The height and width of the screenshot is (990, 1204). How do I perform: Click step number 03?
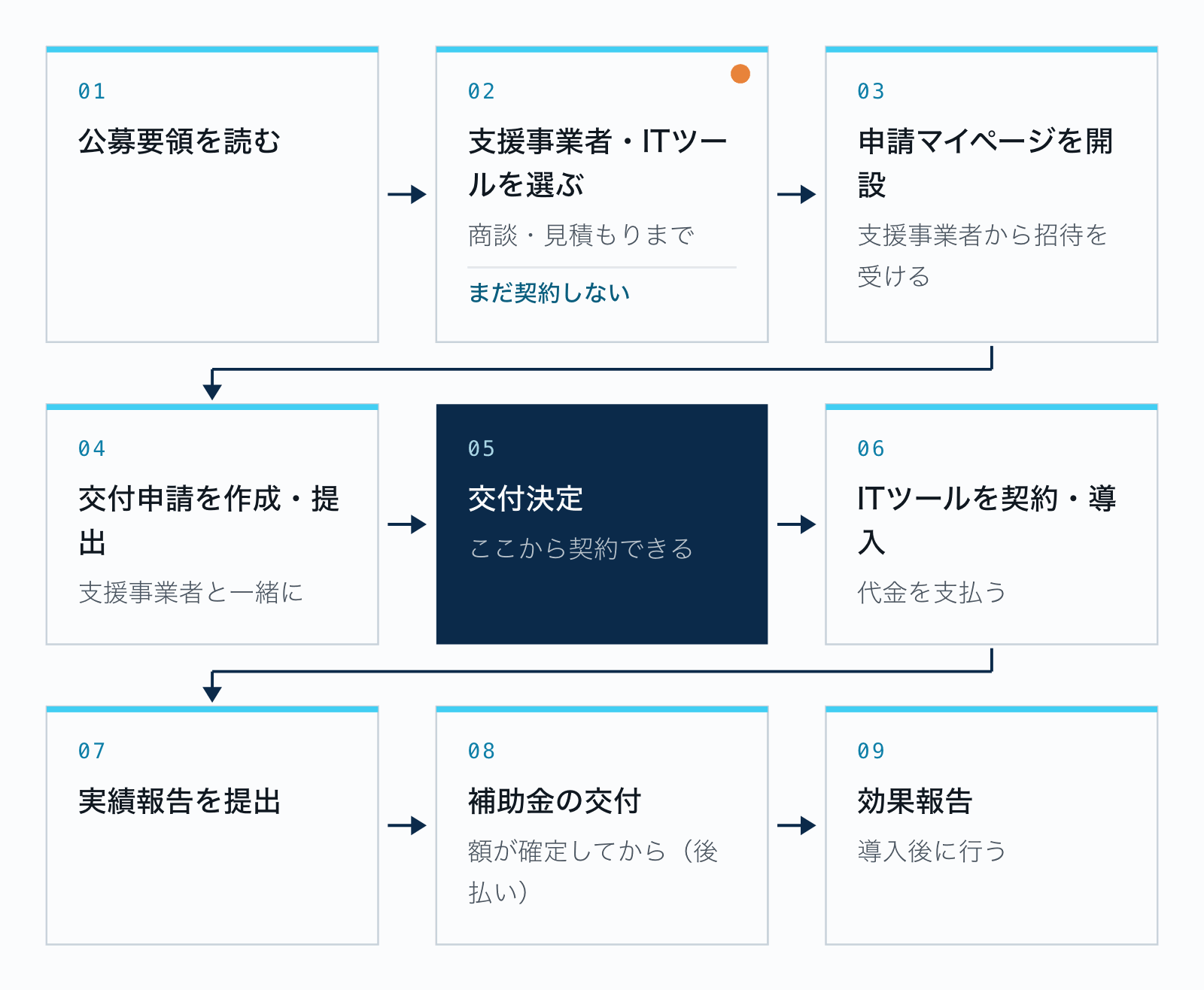click(x=871, y=91)
